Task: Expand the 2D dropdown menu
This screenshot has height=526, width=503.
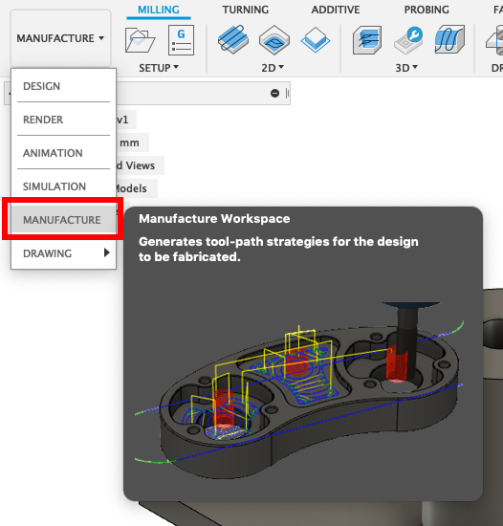Action: tap(272, 68)
